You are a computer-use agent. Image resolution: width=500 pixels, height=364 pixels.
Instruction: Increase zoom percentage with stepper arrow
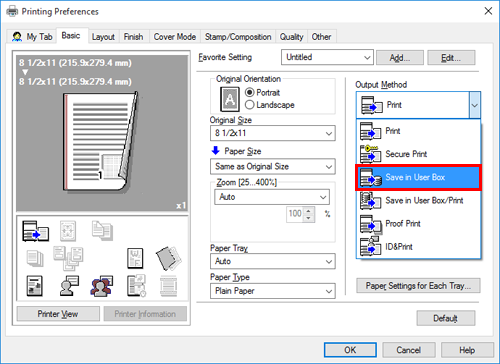[309, 211]
